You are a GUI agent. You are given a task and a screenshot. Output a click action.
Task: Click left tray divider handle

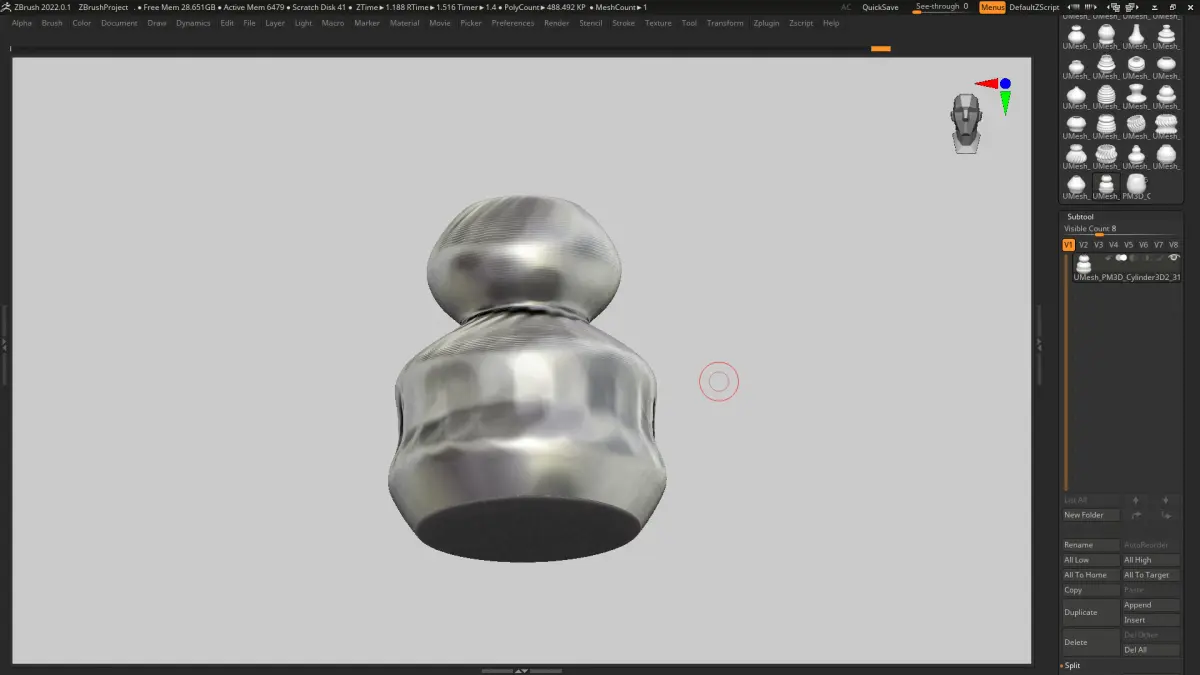(4, 343)
